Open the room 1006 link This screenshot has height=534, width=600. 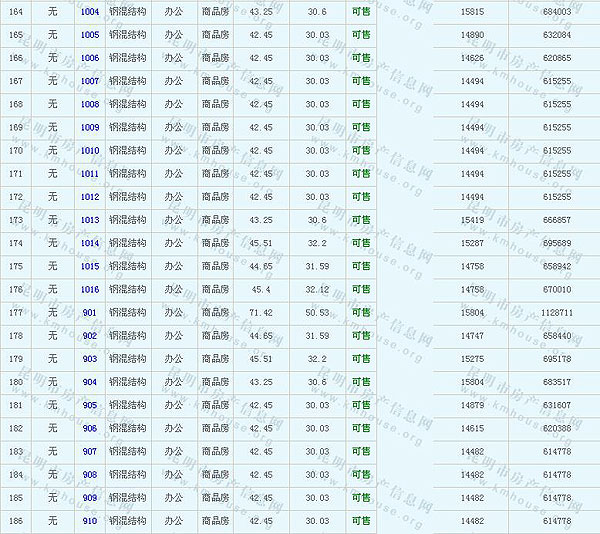pyautogui.click(x=90, y=58)
